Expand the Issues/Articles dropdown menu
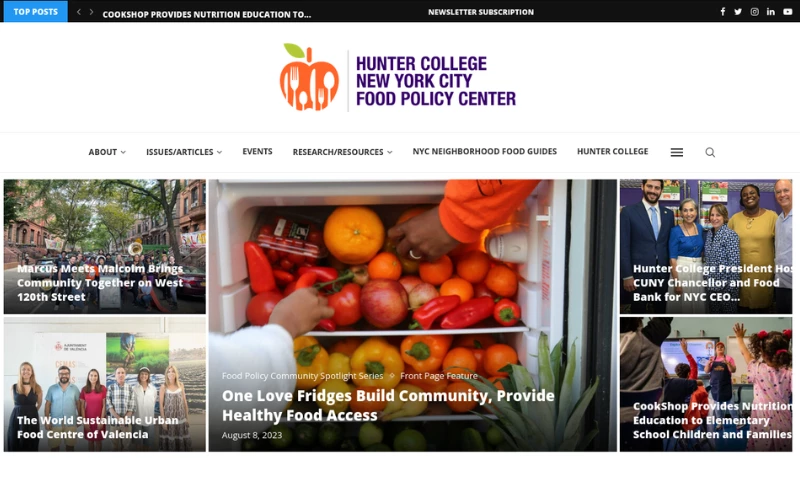This screenshot has width=800, height=480. tap(184, 152)
